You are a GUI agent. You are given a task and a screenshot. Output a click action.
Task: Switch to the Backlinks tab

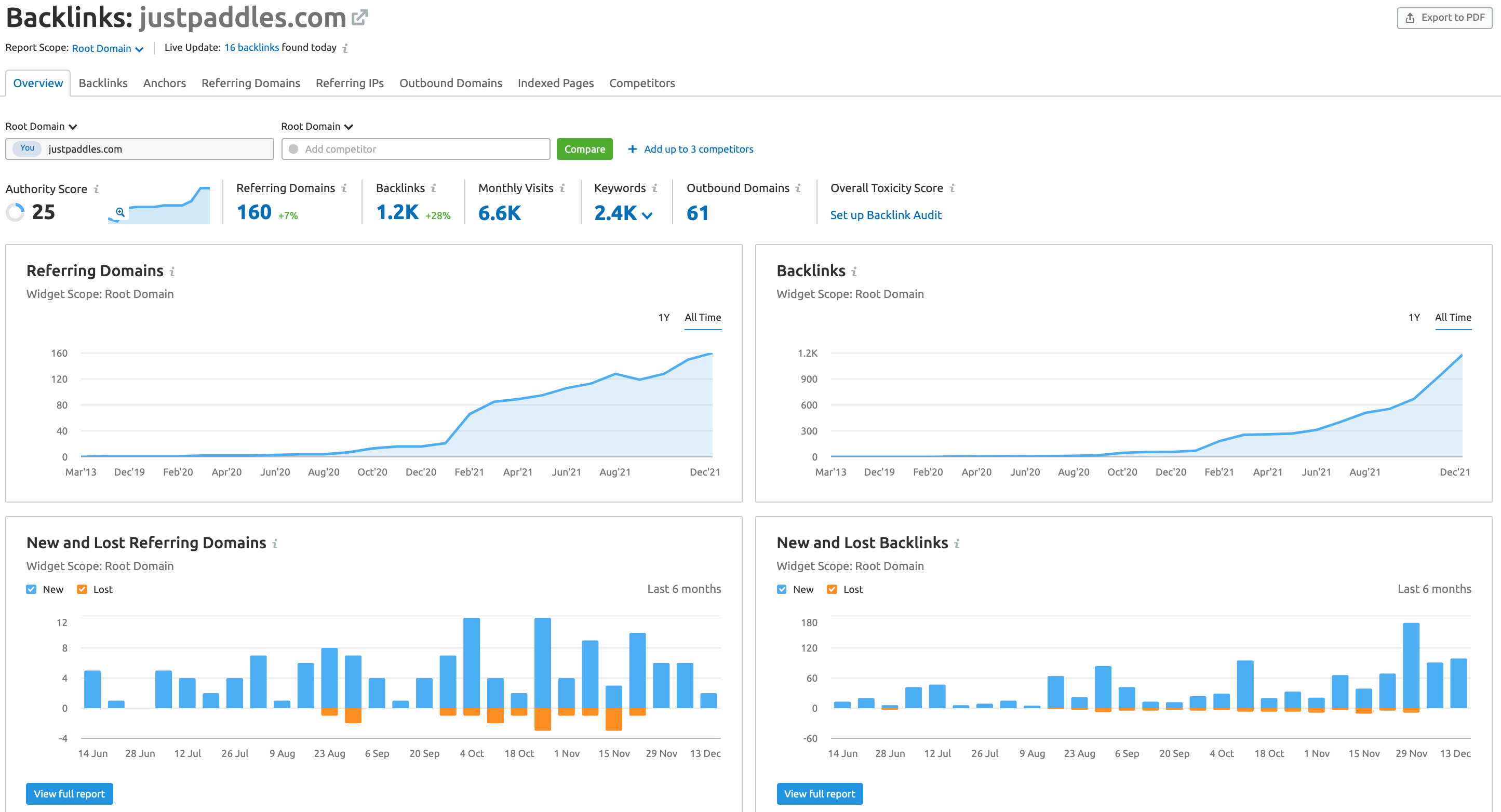pyautogui.click(x=103, y=83)
